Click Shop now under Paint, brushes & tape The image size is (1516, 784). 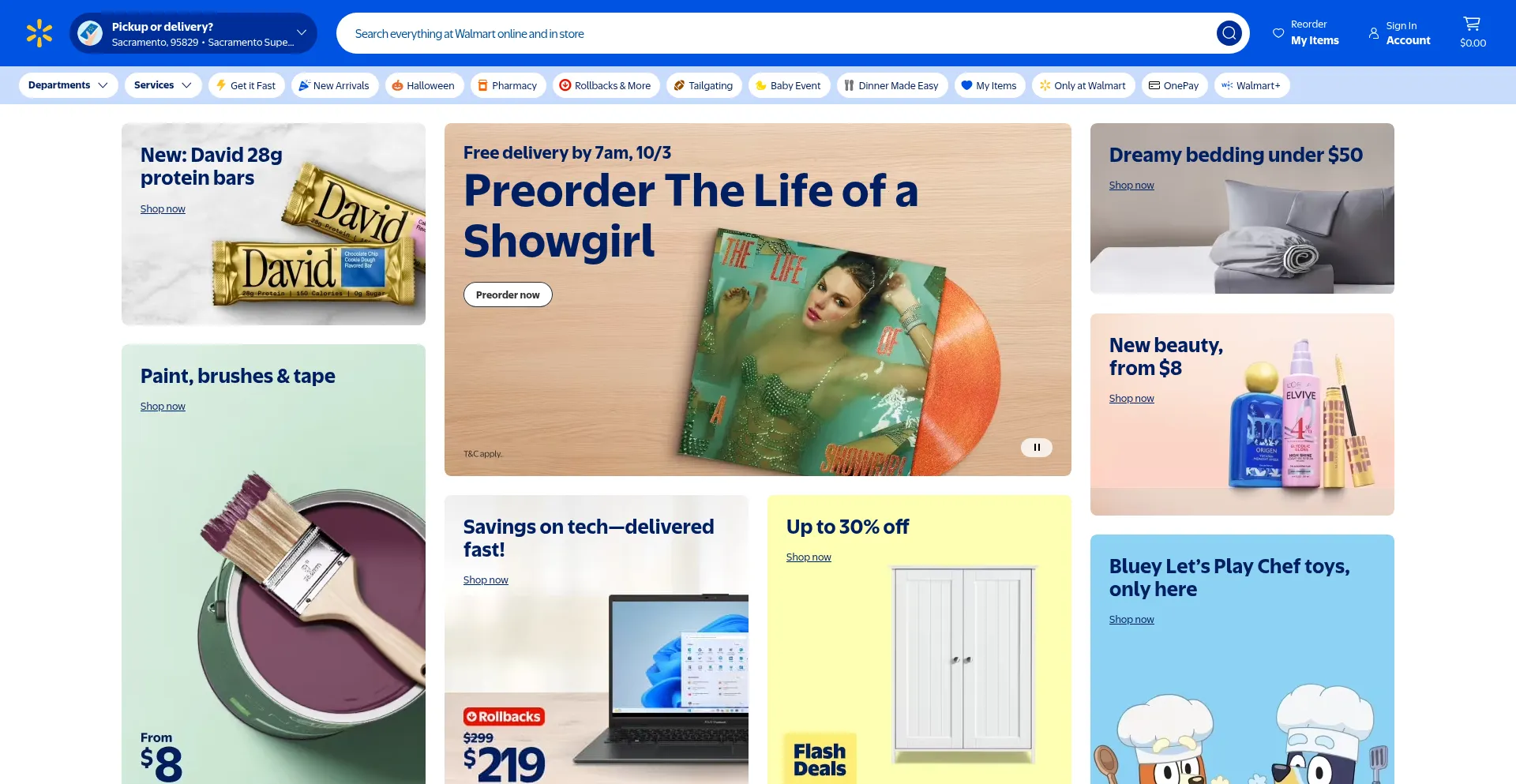163,407
